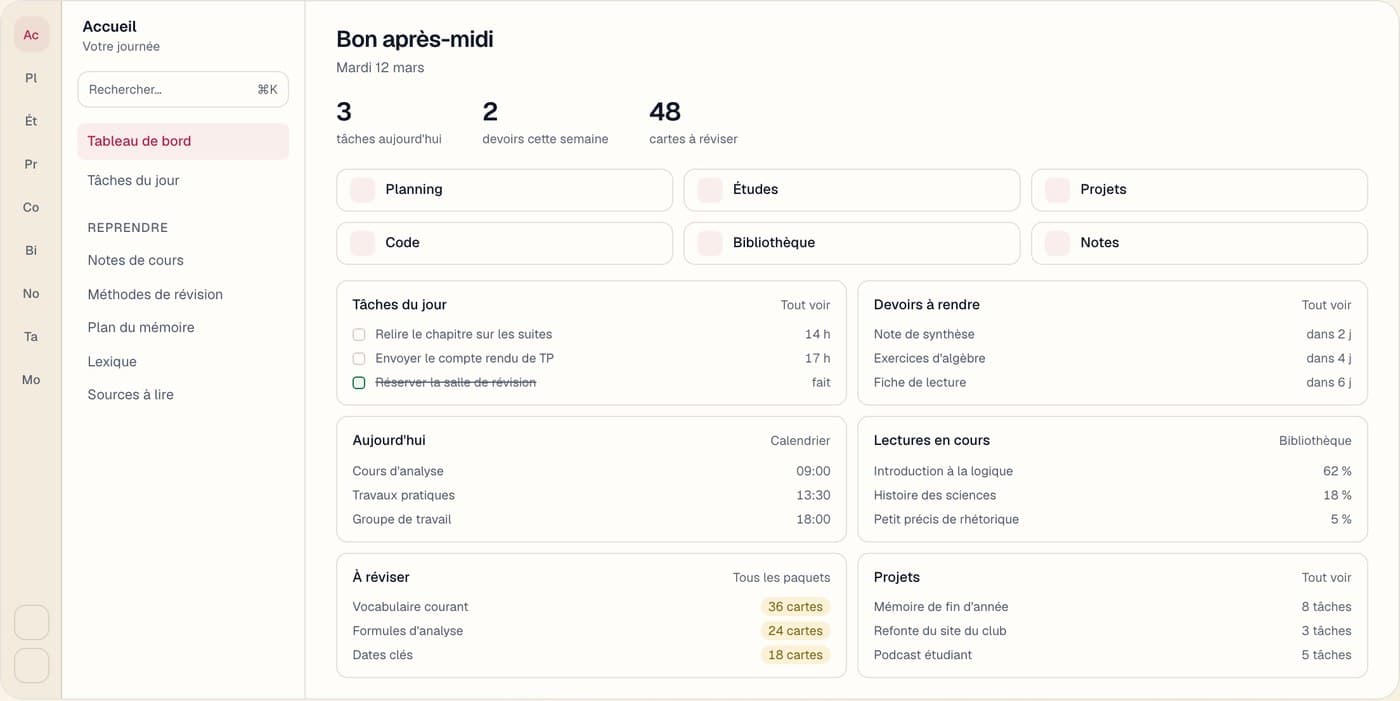Open the Ét rail item
1400x701 pixels.
click(31, 121)
